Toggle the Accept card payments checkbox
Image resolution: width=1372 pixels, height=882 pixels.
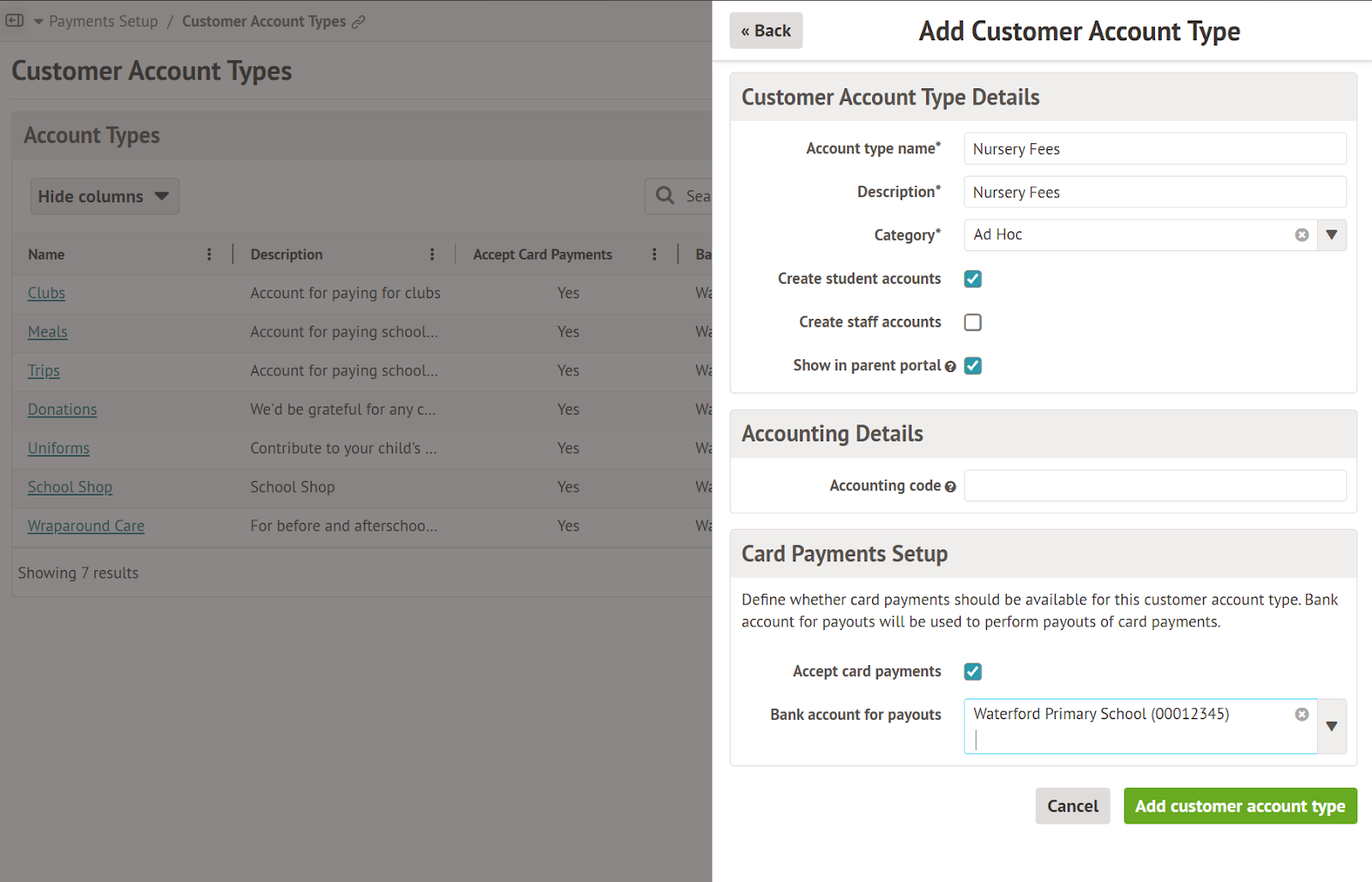[x=972, y=671]
